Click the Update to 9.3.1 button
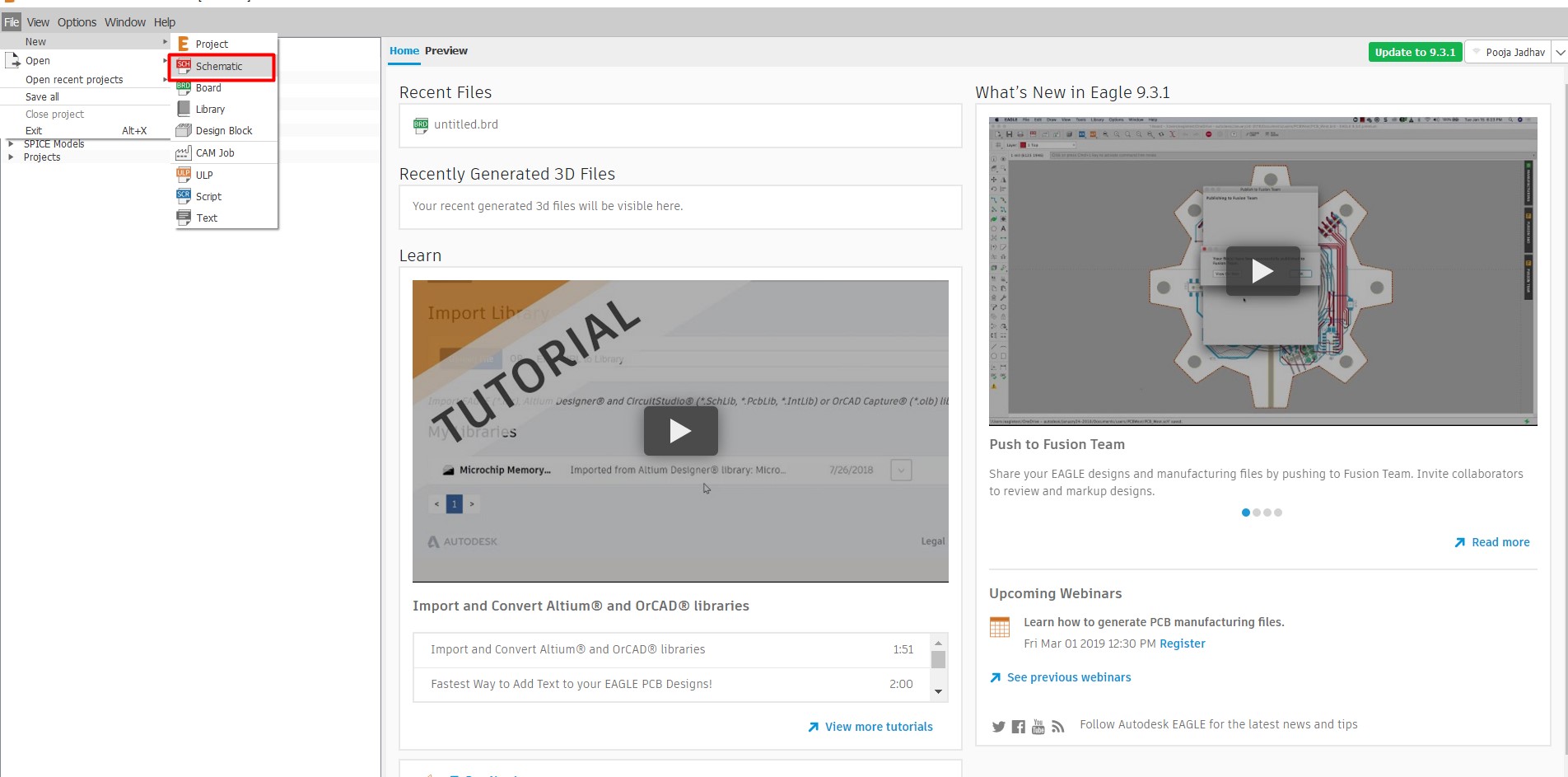This screenshot has height=777, width=1568. pos(1415,52)
